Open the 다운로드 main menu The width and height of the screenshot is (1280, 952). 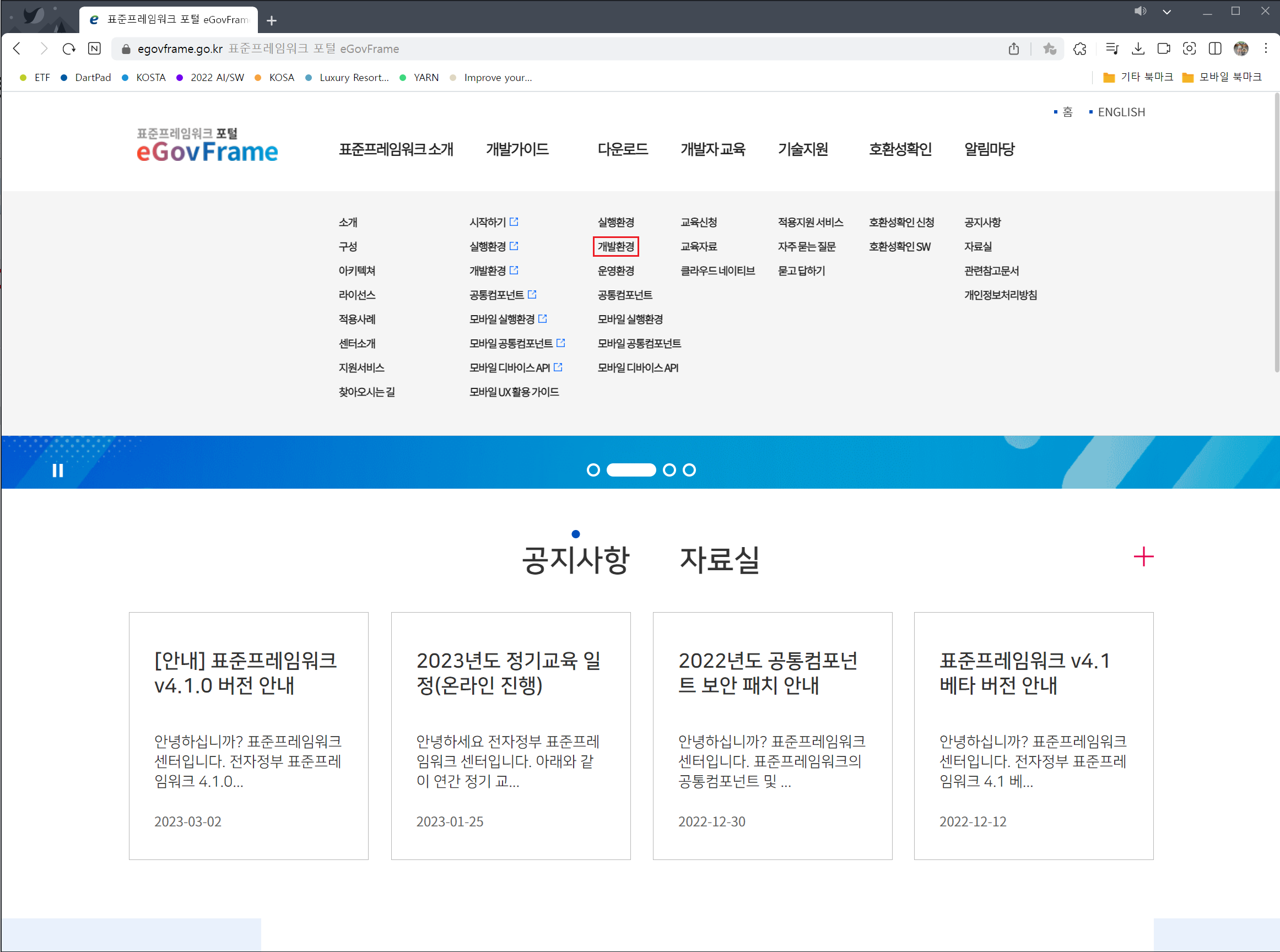click(623, 149)
